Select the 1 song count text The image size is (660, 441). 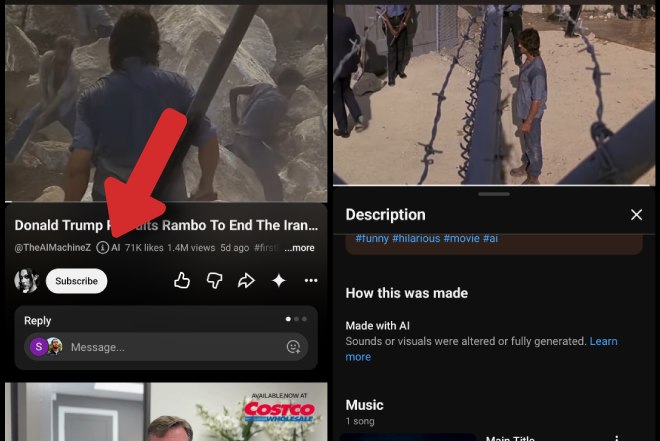coord(360,421)
